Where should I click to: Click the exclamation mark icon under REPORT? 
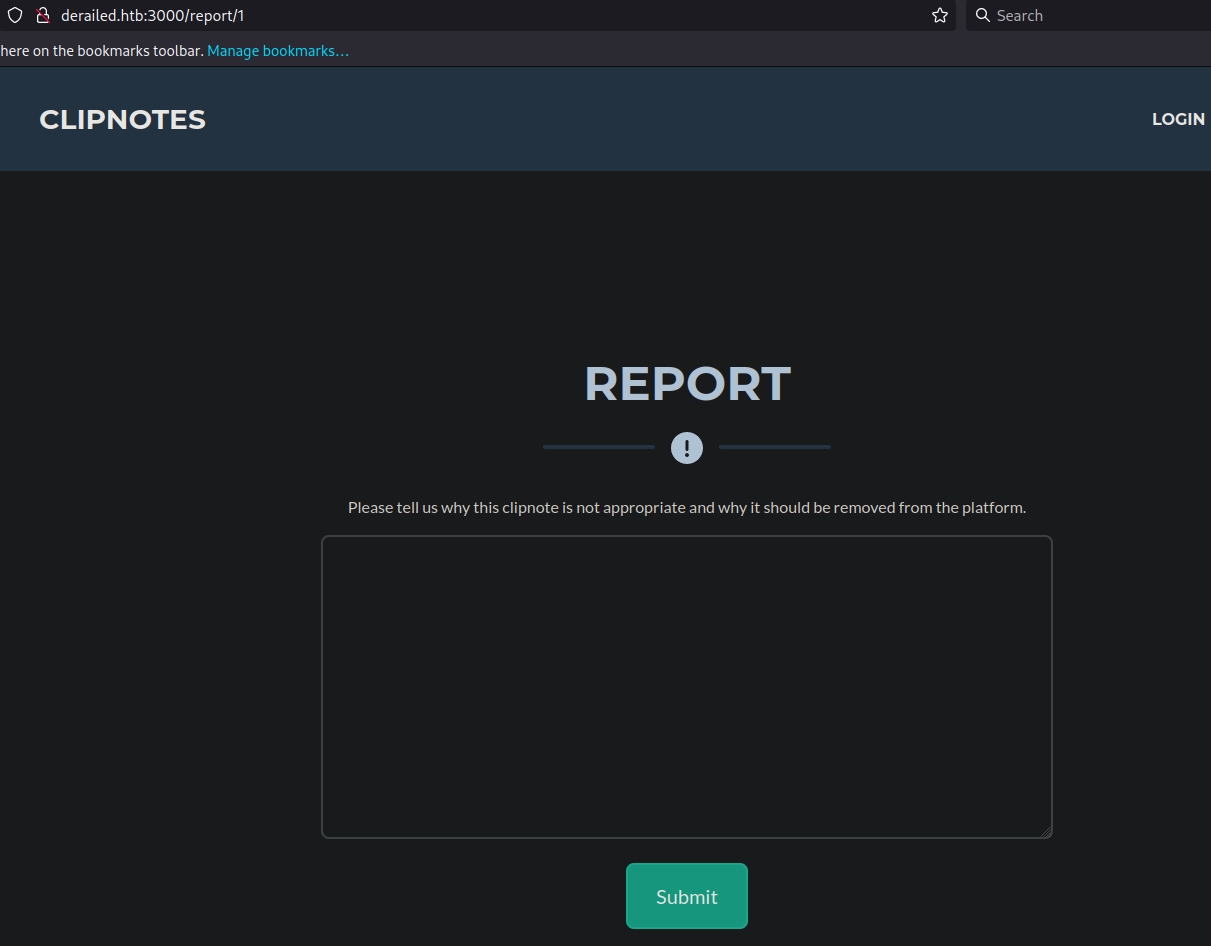(686, 447)
